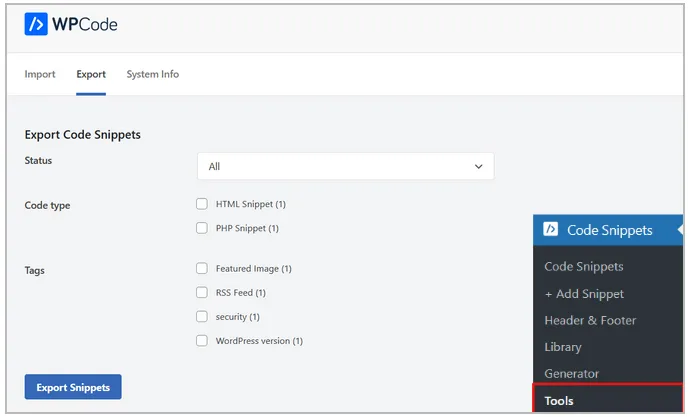Screen dimensions: 690x417
Task: Click the Export Code Snippets heading
Action: pos(83,135)
